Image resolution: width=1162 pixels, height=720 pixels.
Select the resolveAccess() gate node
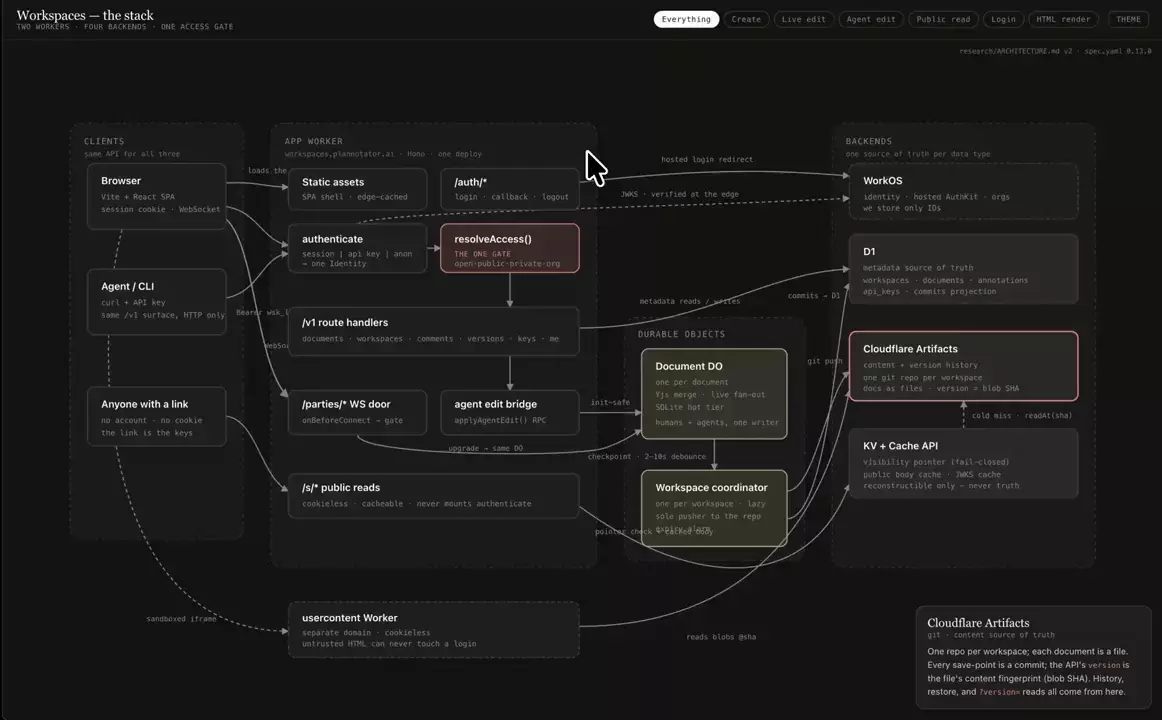pyautogui.click(x=510, y=249)
